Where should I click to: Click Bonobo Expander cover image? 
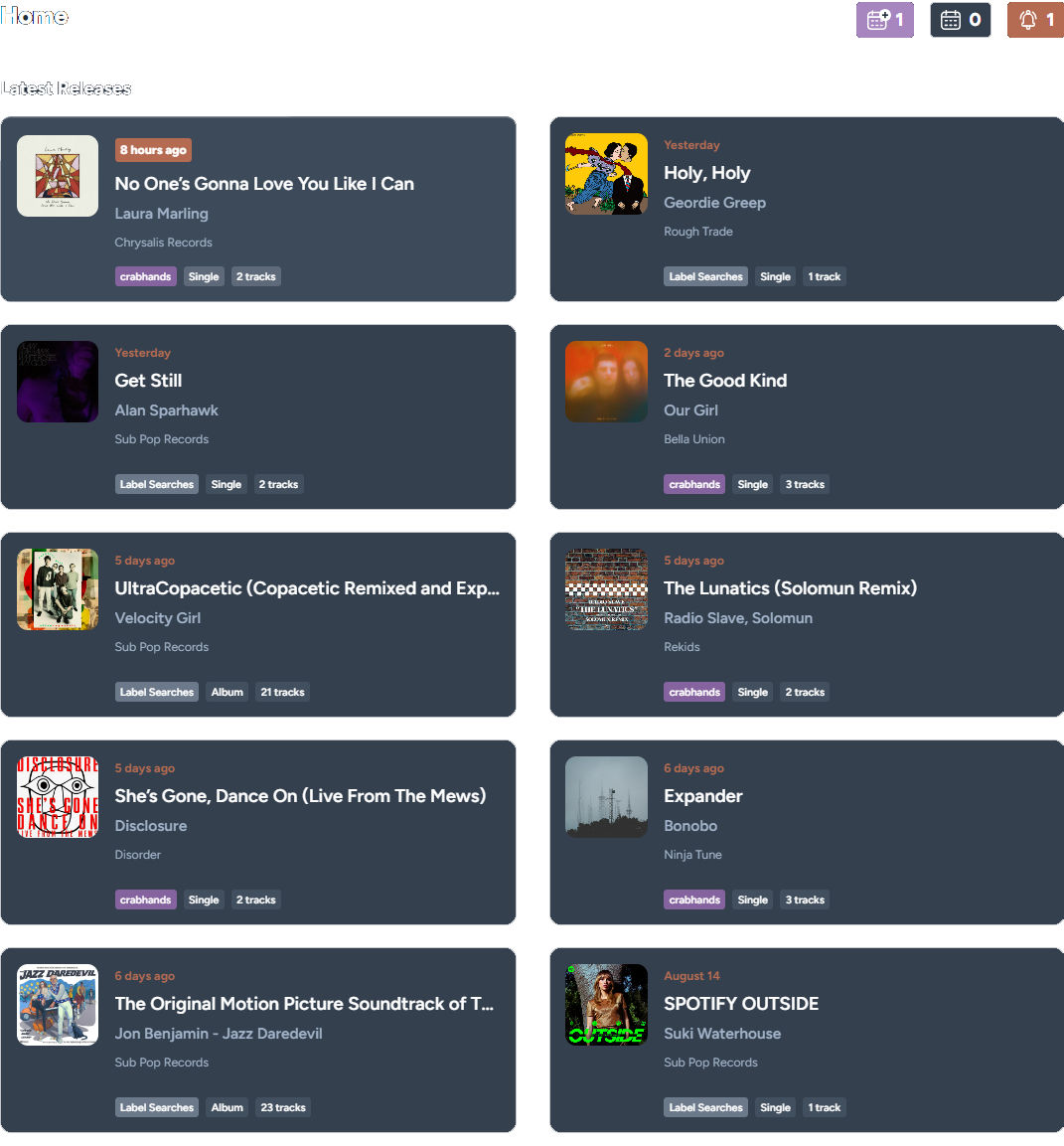point(607,797)
